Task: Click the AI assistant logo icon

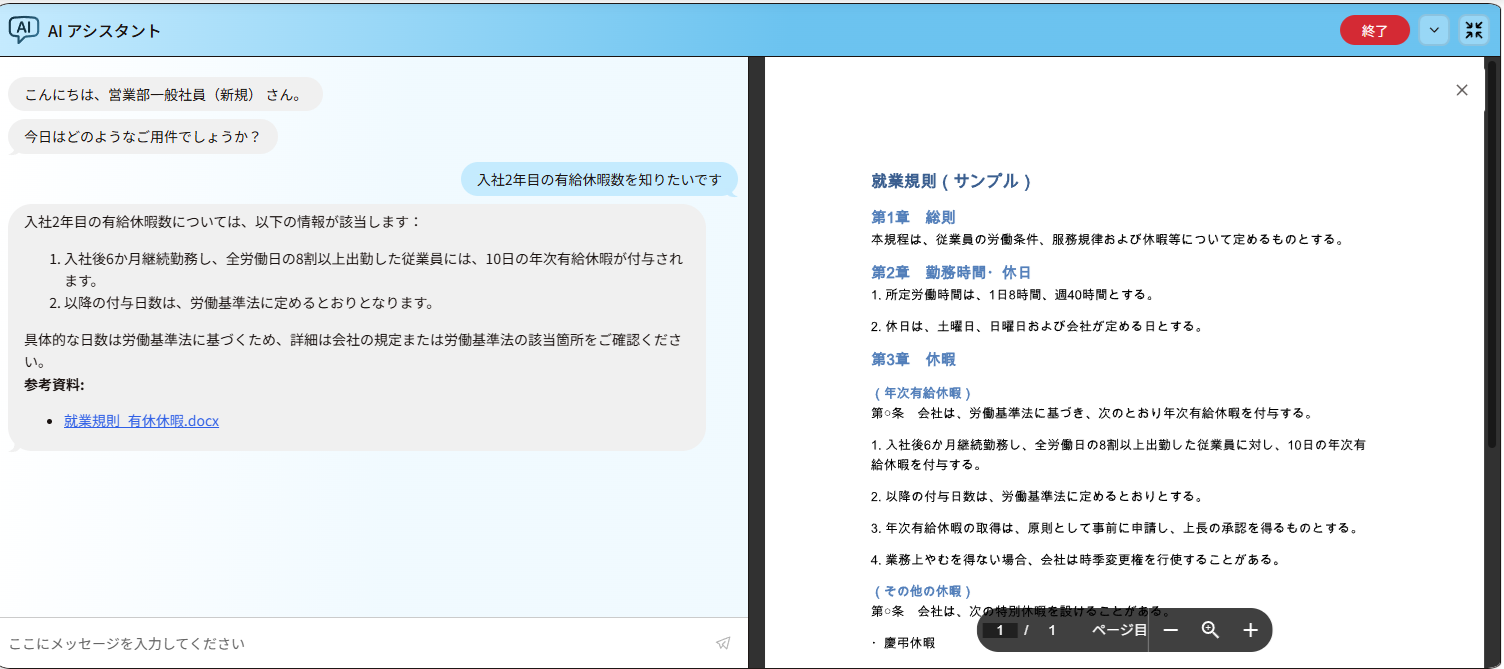Action: pos(22,30)
